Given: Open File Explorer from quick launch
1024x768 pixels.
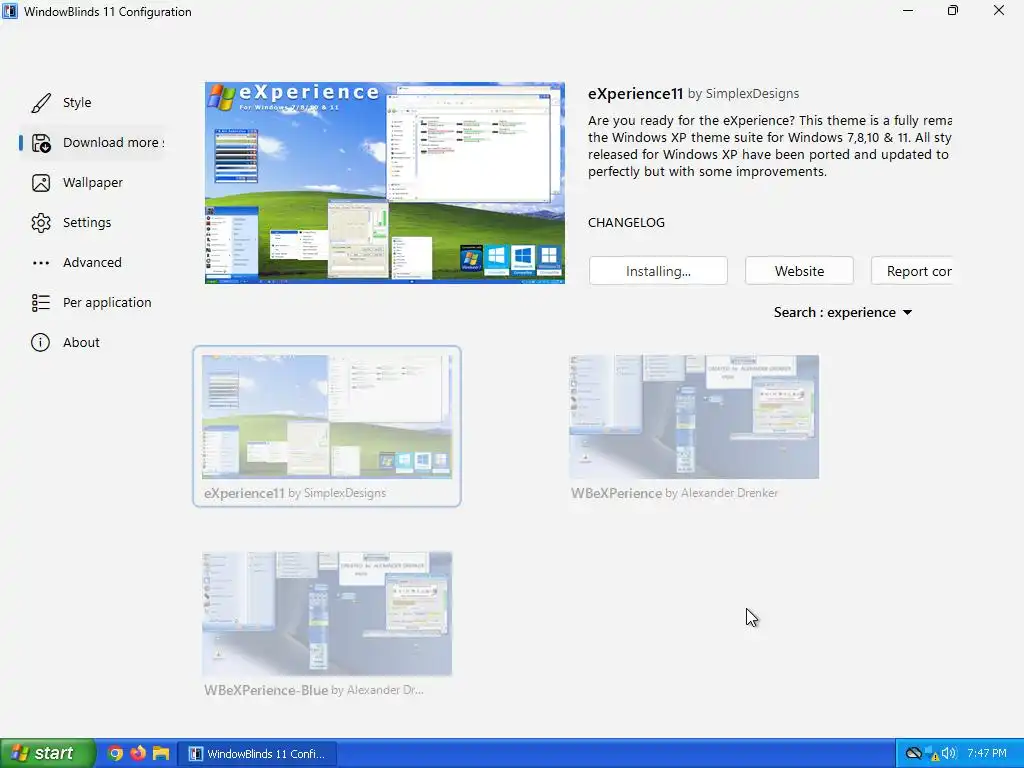Looking at the screenshot, I should 161,753.
